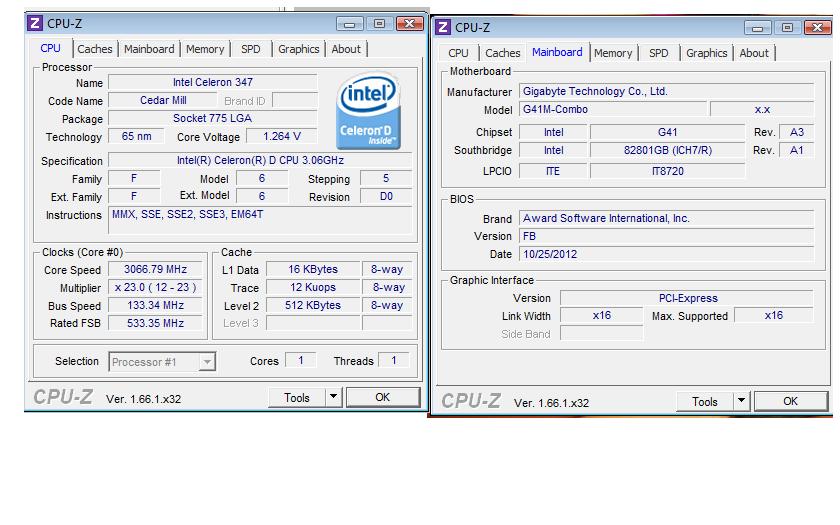Minimize the left CPU-Z window

click(350, 24)
